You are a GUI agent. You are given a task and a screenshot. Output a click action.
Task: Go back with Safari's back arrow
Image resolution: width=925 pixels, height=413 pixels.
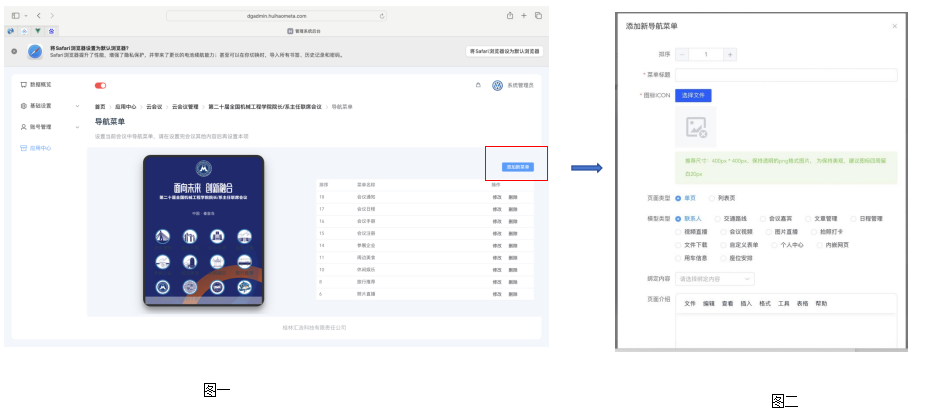click(38, 16)
